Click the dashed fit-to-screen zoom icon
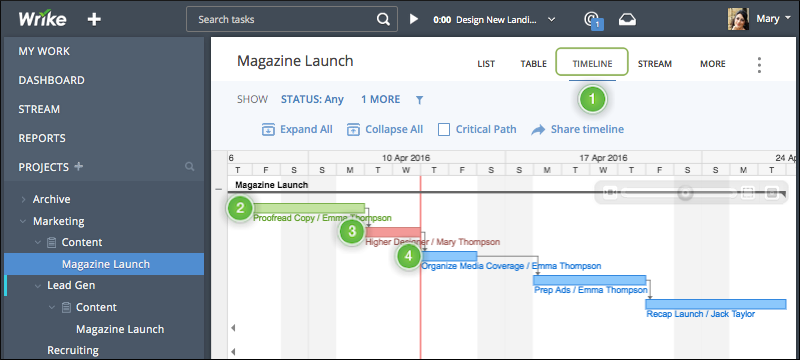 (747, 193)
